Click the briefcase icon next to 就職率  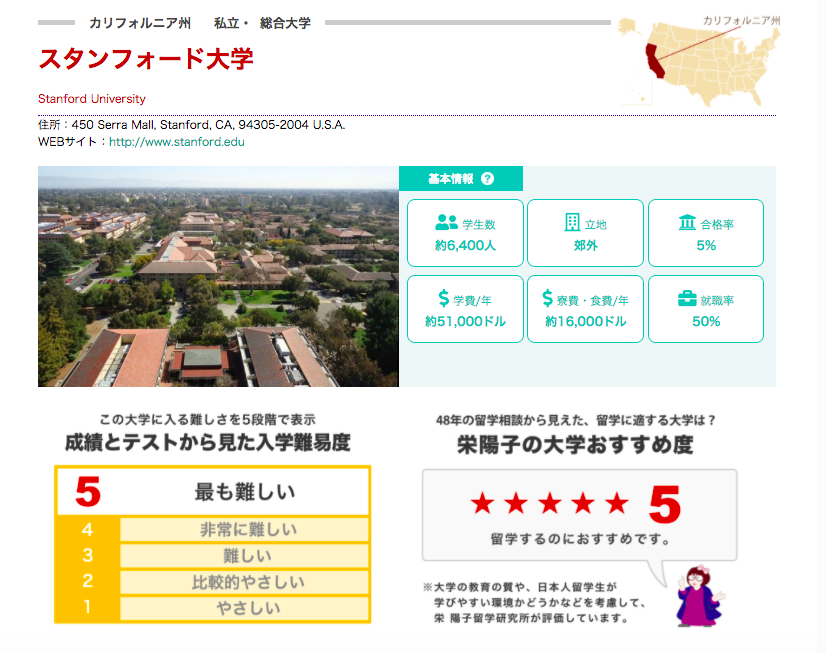click(x=687, y=299)
